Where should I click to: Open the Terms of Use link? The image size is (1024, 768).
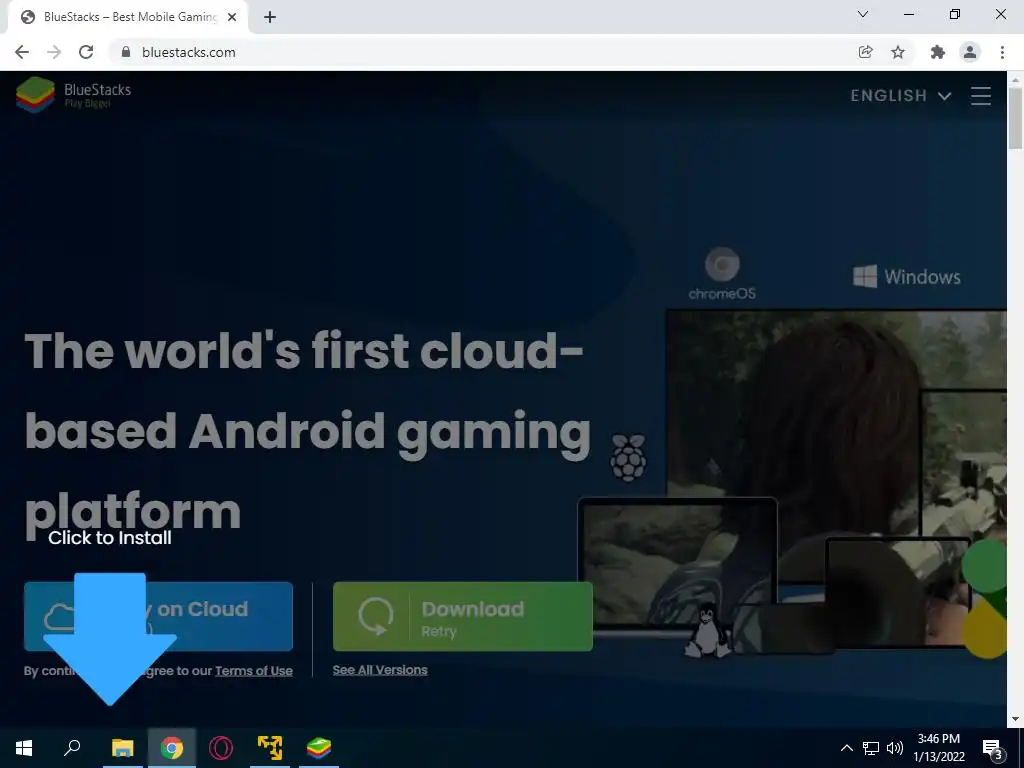pyautogui.click(x=253, y=671)
